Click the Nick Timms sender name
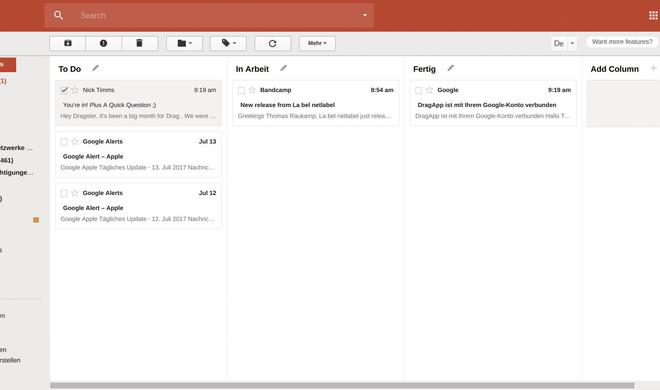 pyautogui.click(x=98, y=90)
